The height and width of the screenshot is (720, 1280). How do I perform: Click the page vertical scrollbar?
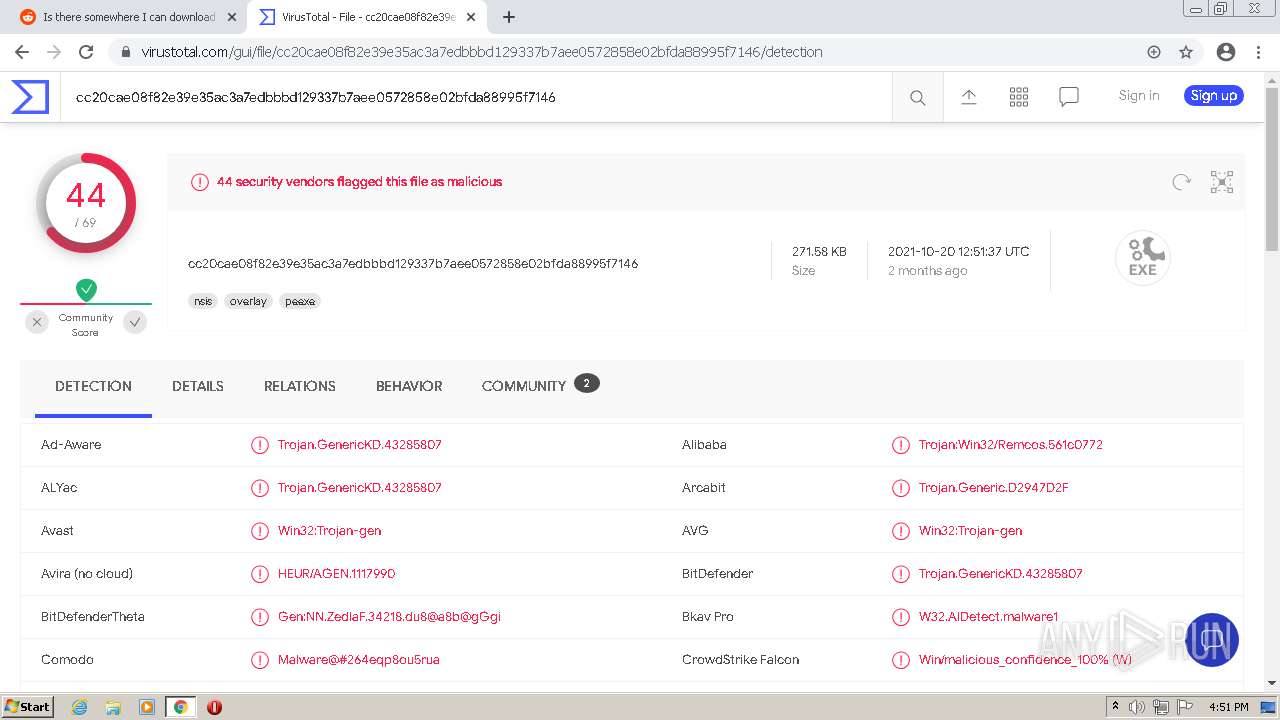1272,168
